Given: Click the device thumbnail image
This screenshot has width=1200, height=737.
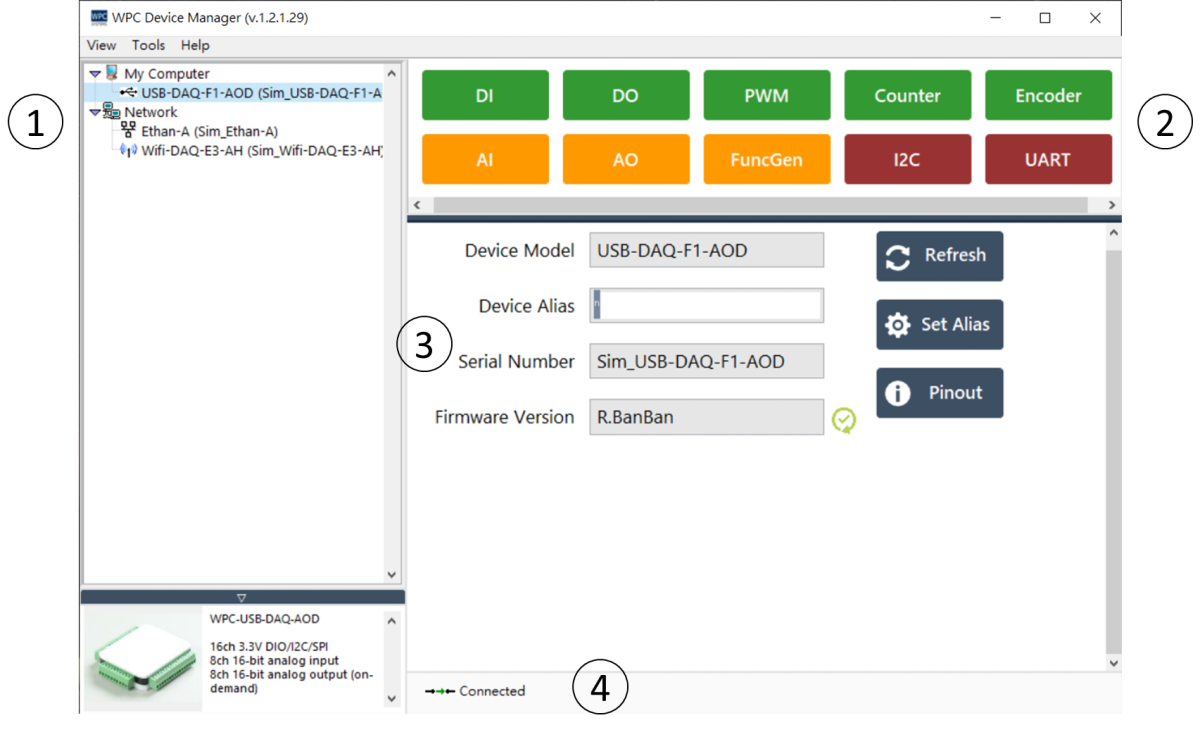Looking at the screenshot, I should point(142,660).
